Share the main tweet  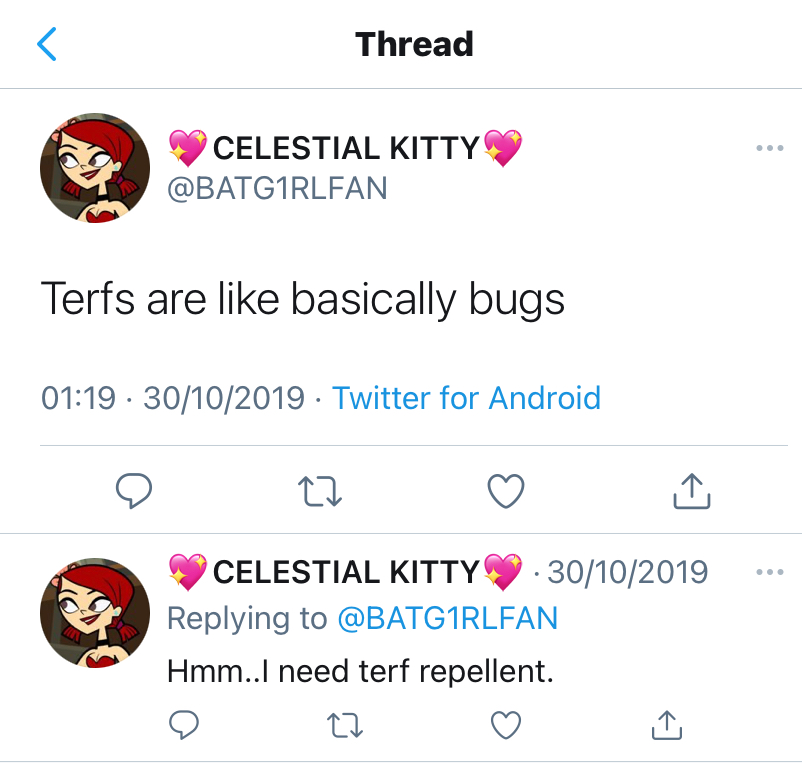(x=692, y=490)
